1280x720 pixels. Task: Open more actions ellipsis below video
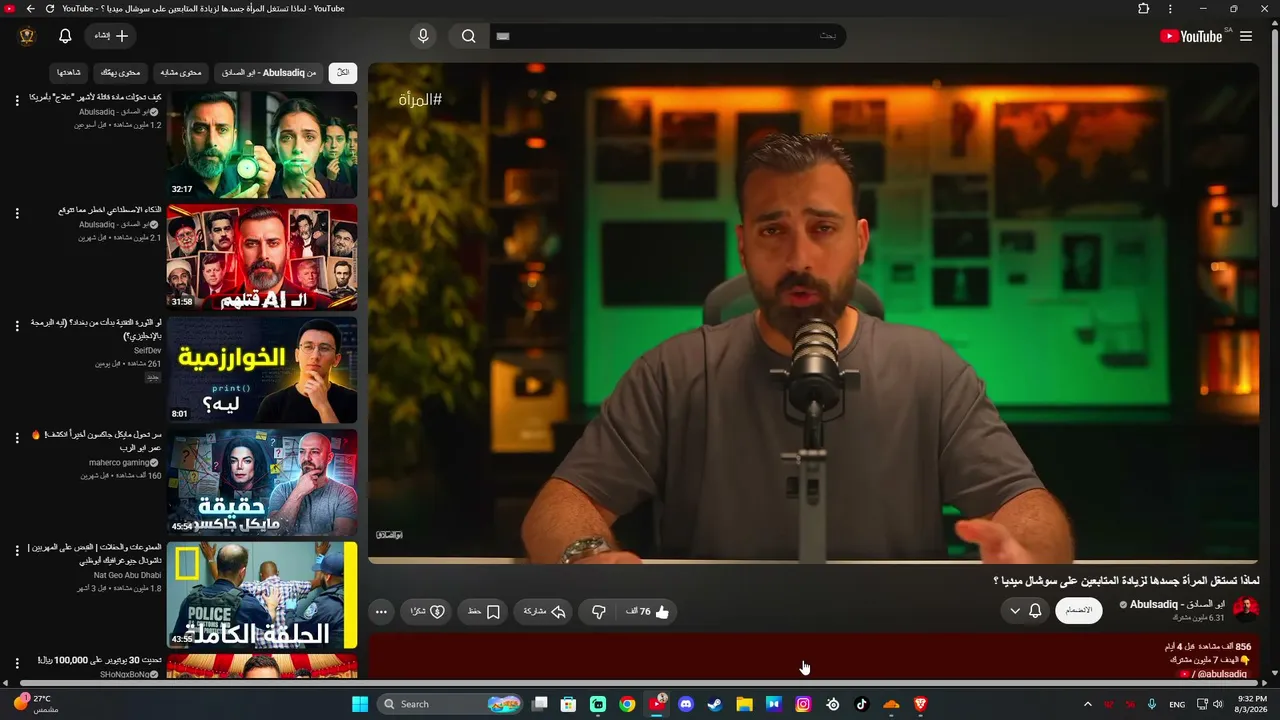point(381,612)
